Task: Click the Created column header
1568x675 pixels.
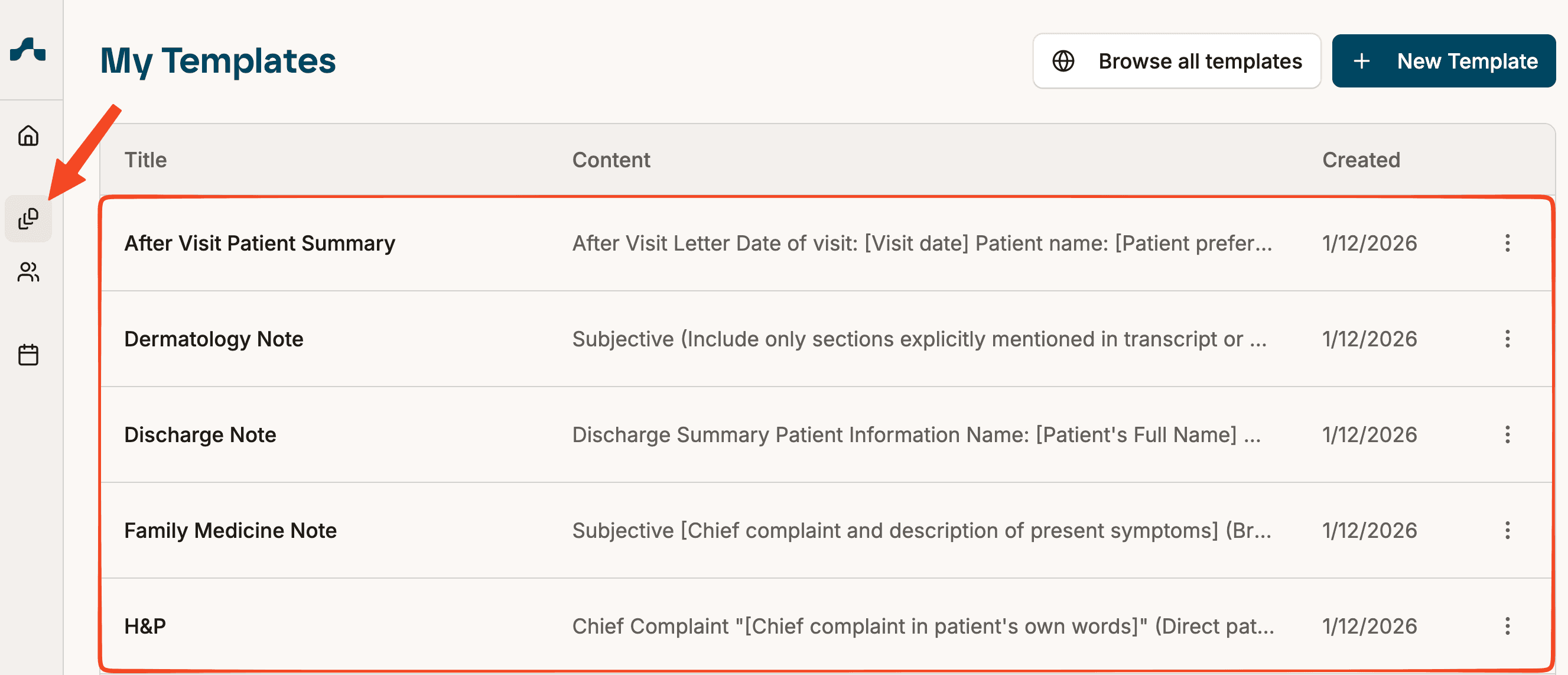Action: pos(1361,160)
